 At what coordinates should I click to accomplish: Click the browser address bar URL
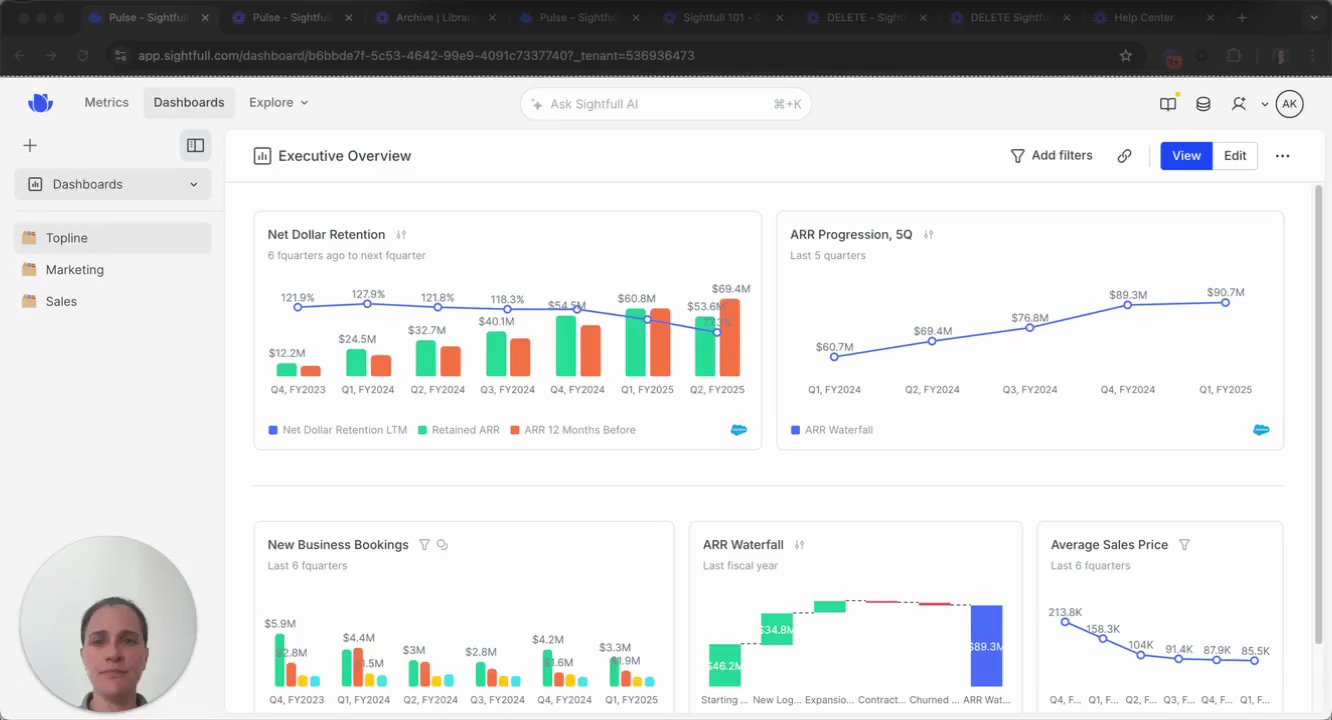(x=416, y=56)
